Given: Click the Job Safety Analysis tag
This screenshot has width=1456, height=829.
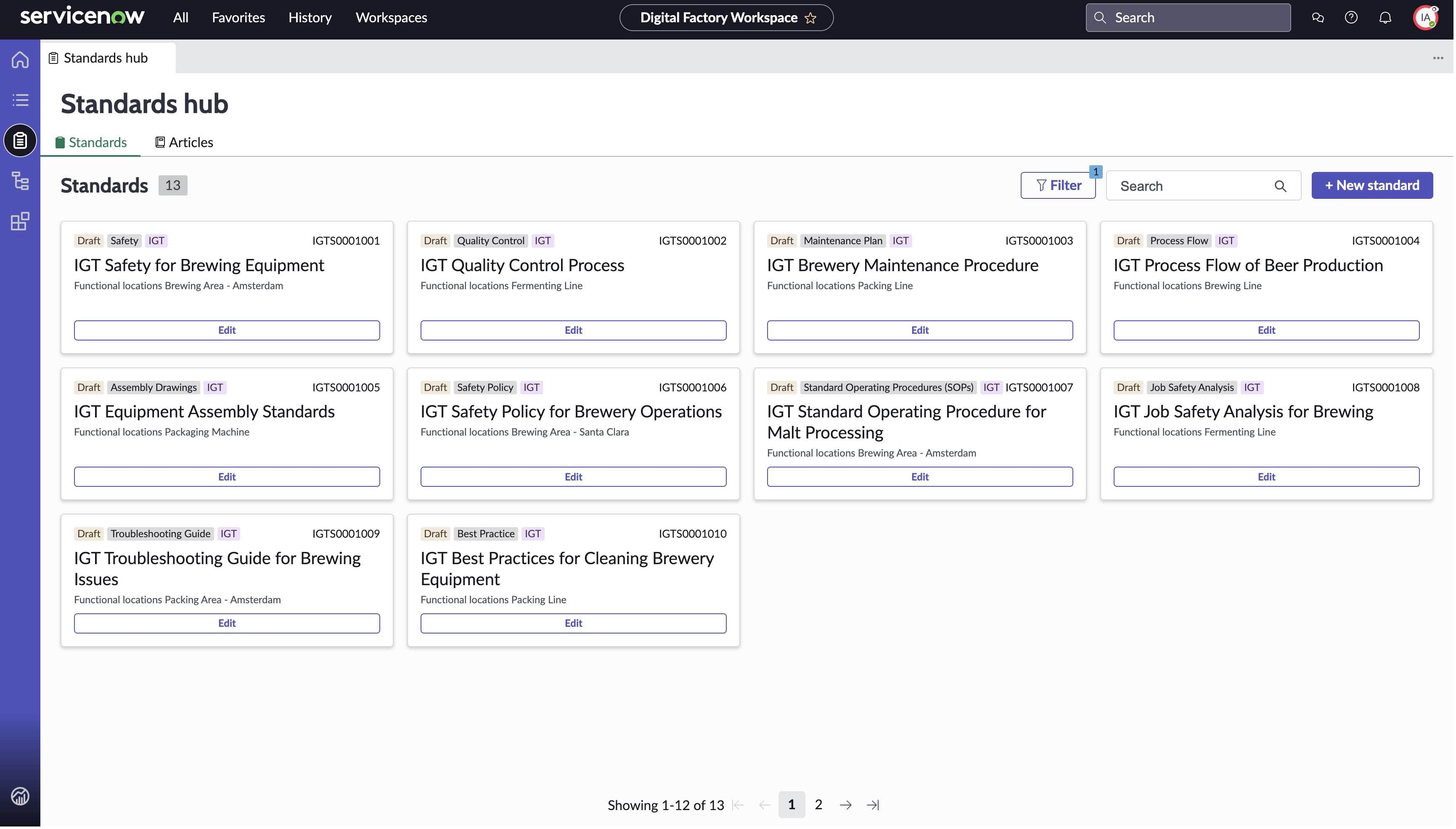Looking at the screenshot, I should [1192, 388].
